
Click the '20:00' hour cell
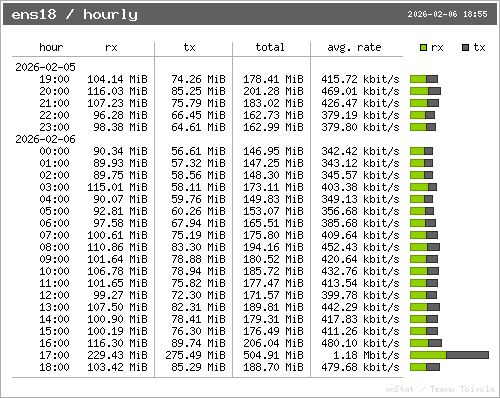click(54, 91)
